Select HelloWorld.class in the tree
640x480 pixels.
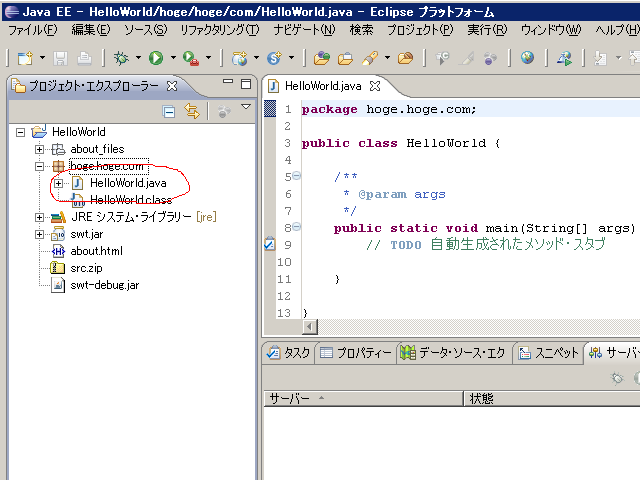click(131, 200)
